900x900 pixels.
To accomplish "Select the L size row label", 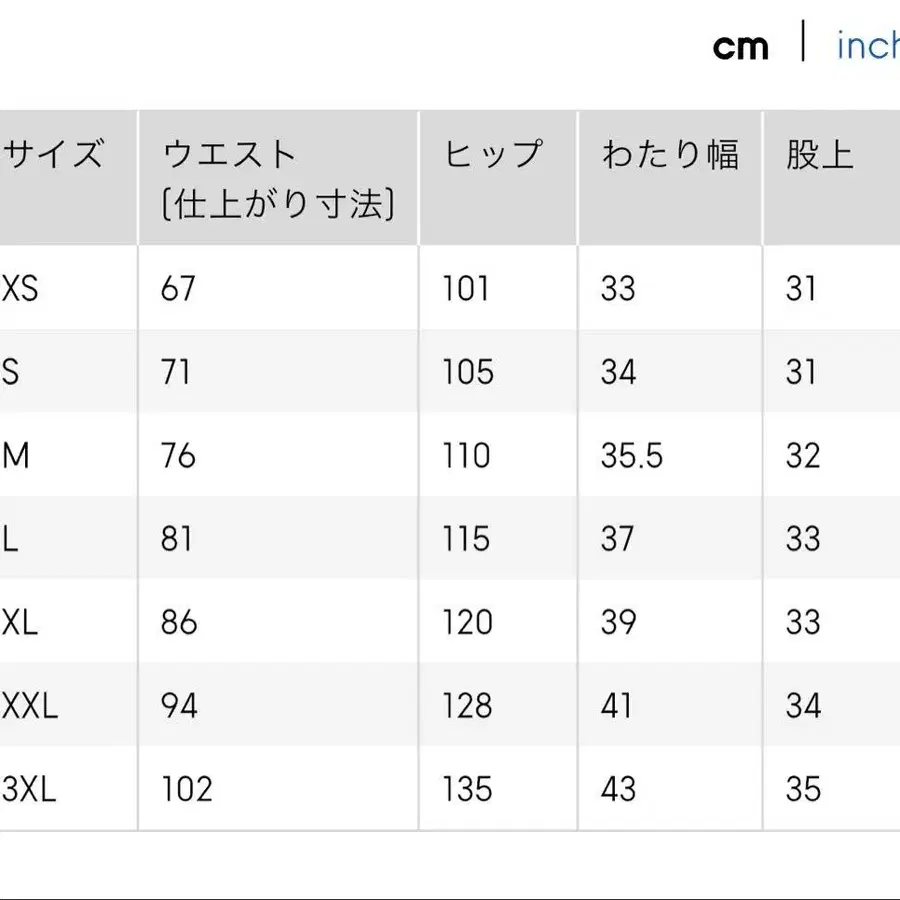I will (x=11, y=538).
